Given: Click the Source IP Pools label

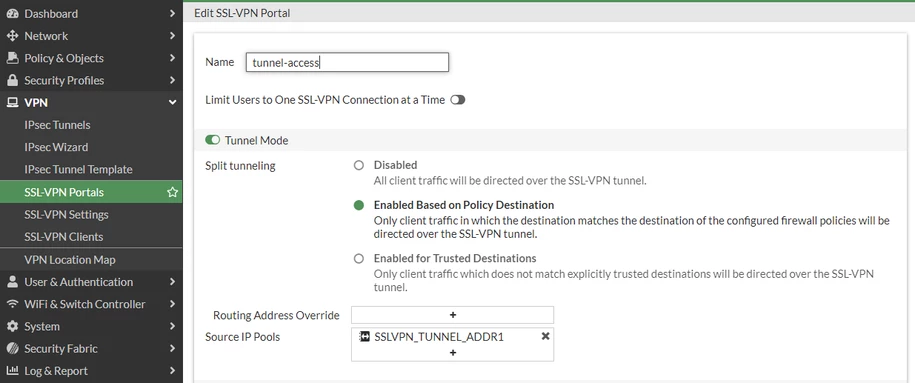Looking at the screenshot, I should (x=243, y=337).
